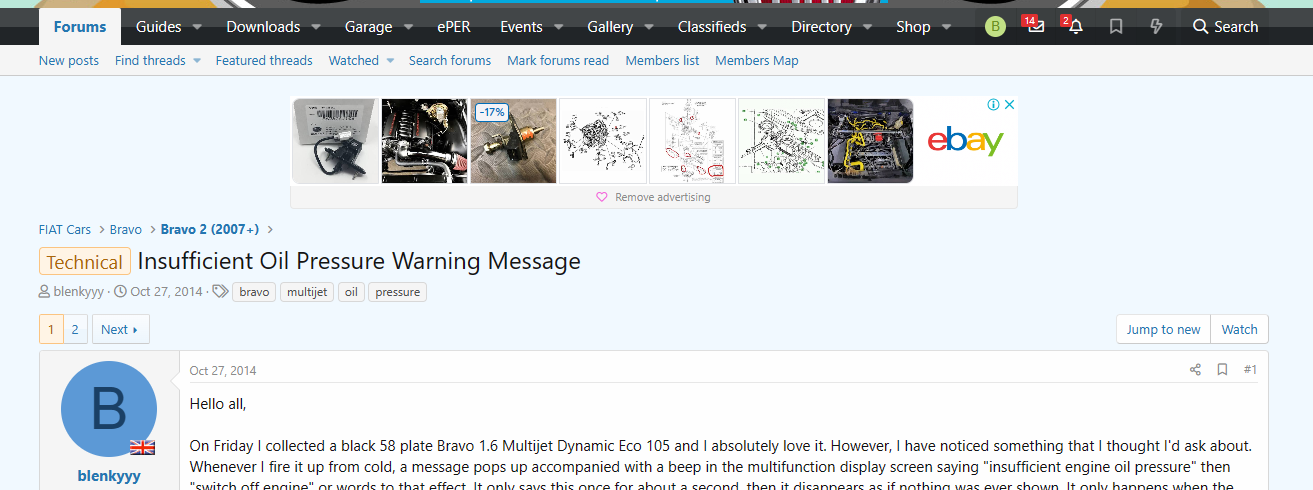This screenshot has width=1313, height=490.
Task: Expand the Shop menu dropdown arrow
Action: click(947, 27)
